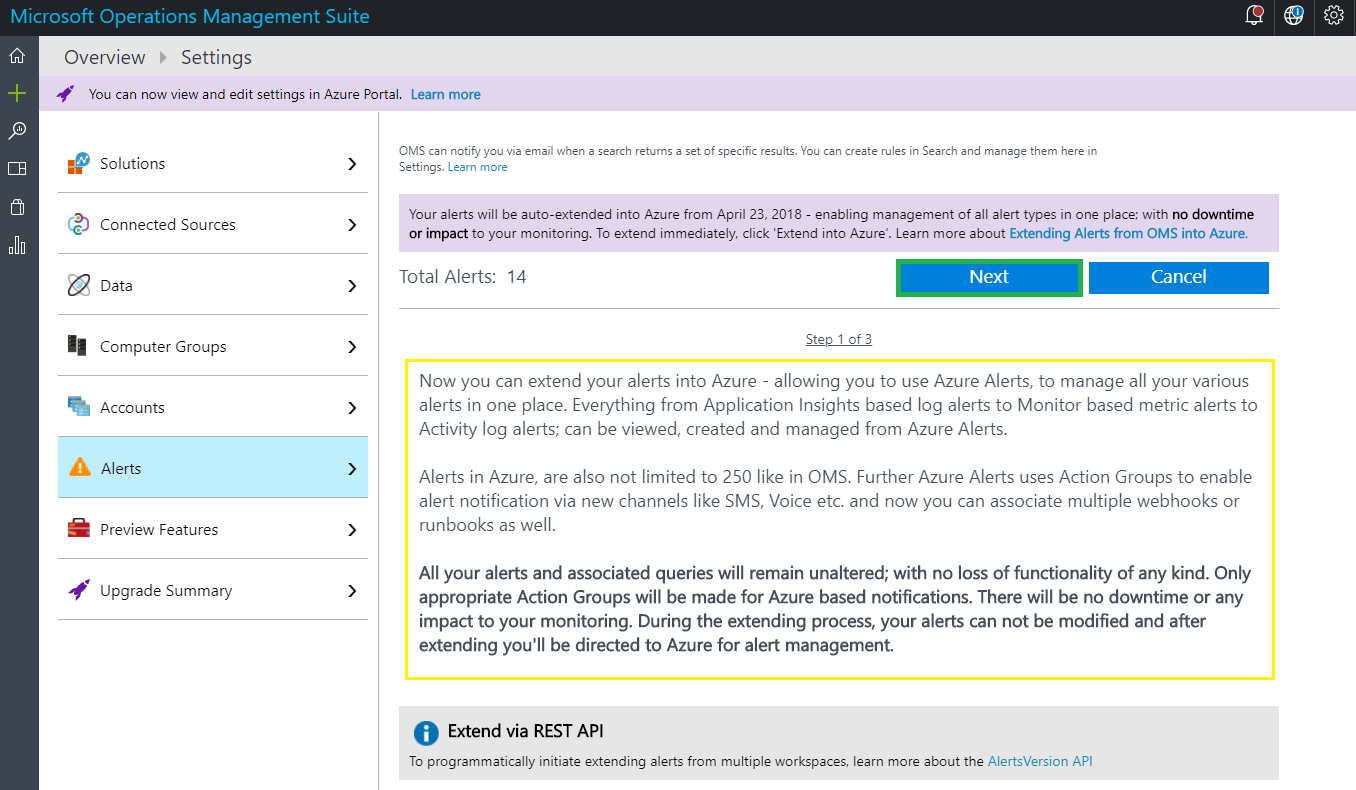Click Microsoft Operations Management Suite title
The width and height of the screenshot is (1356, 790).
pyautogui.click(x=190, y=16)
